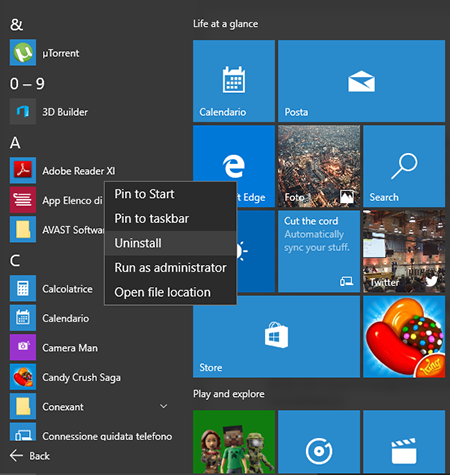Screen dimensions: 450x475
Task: Click the Candy Crush Saga list icon
Action: click(23, 377)
